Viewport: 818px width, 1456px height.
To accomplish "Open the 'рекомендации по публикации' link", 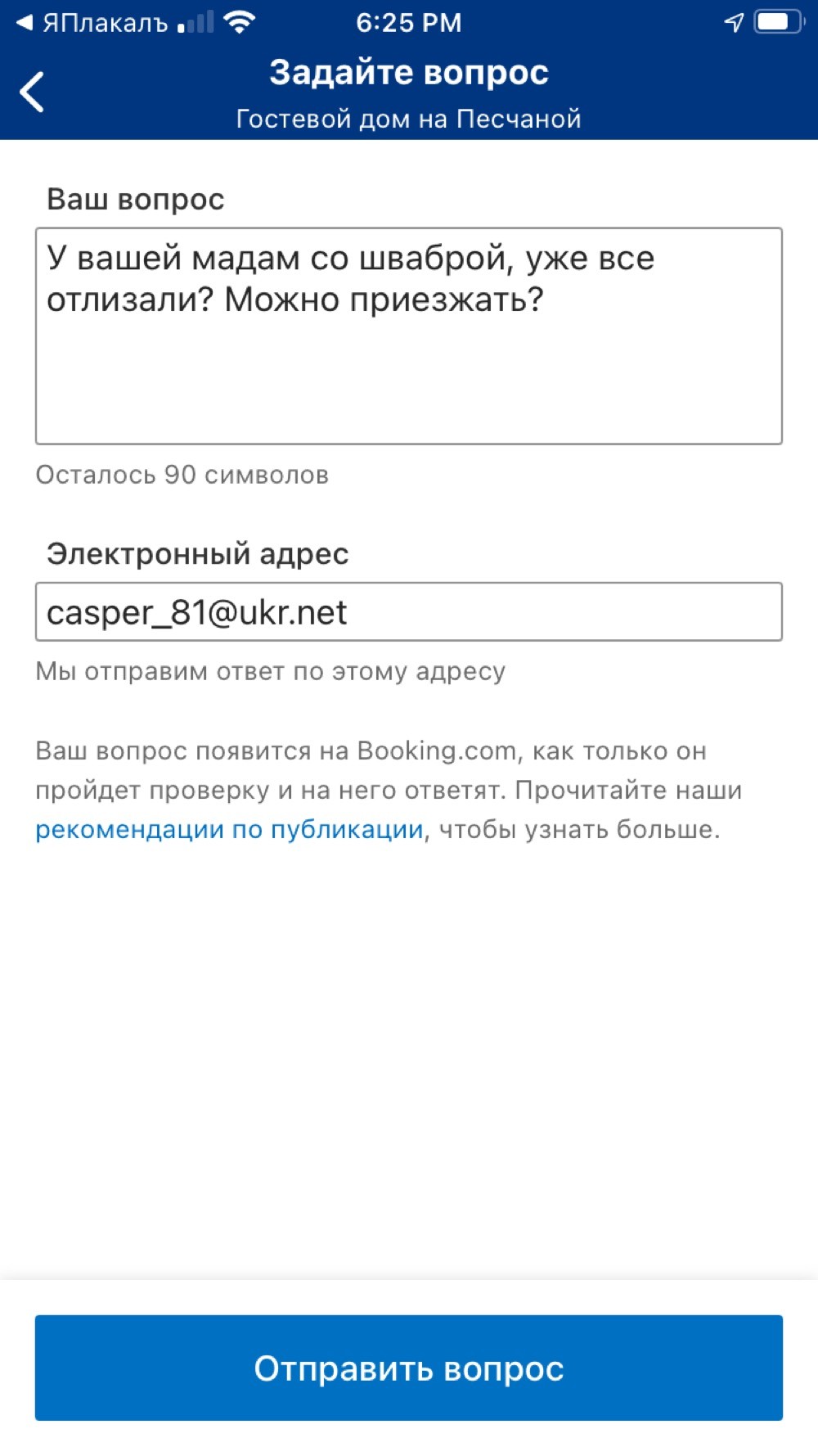I will [x=229, y=829].
